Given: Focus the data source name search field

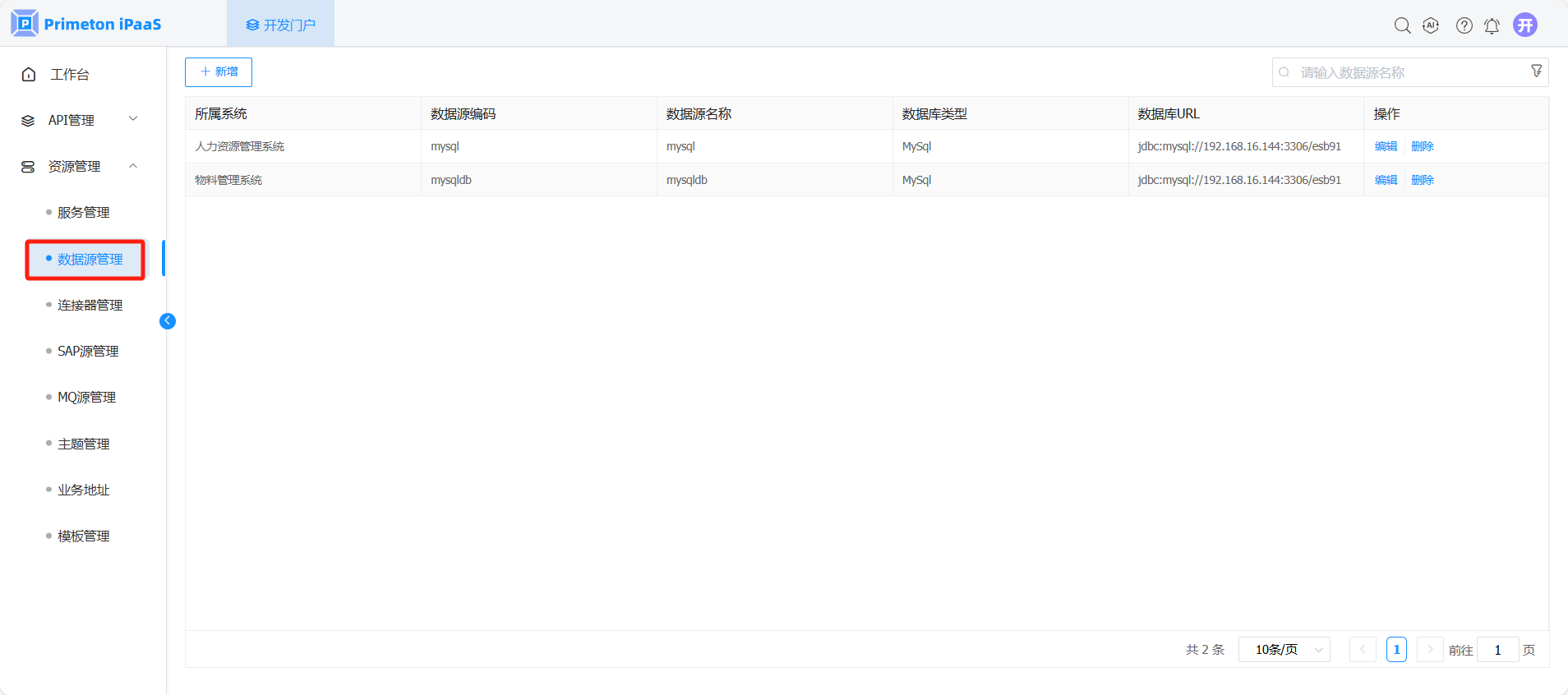Looking at the screenshot, I should coord(1405,72).
